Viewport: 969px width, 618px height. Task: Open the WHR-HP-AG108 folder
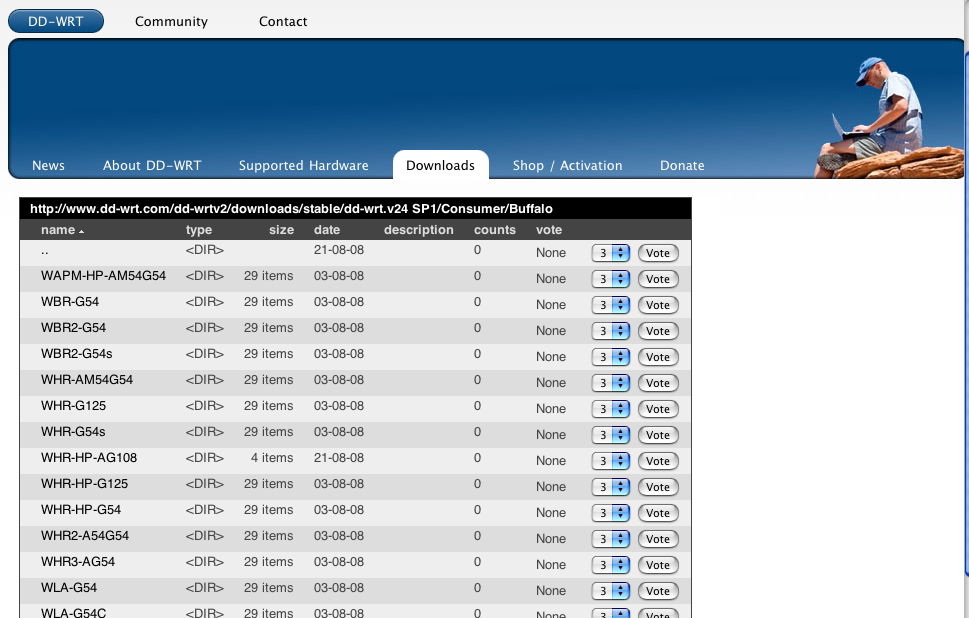(89, 458)
